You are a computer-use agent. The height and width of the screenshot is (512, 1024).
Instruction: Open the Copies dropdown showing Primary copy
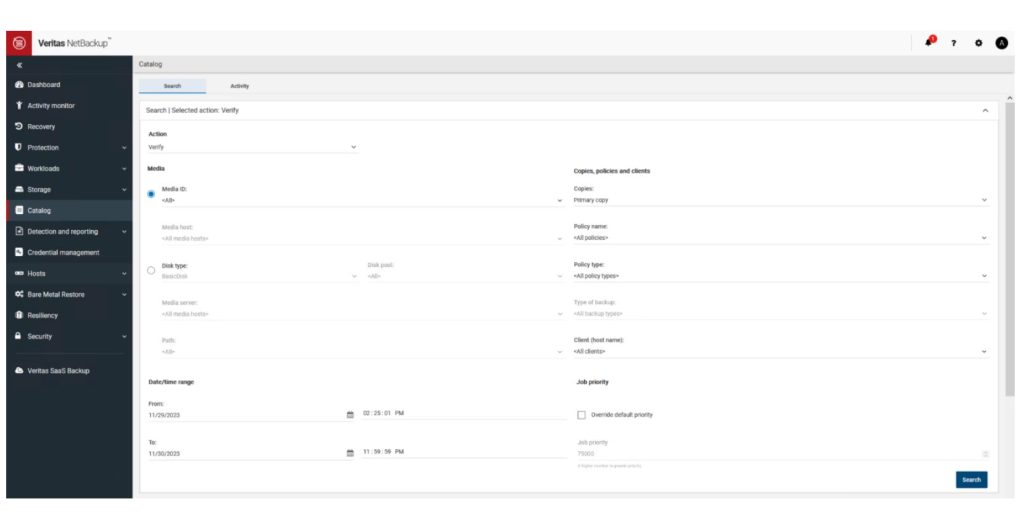(781, 200)
